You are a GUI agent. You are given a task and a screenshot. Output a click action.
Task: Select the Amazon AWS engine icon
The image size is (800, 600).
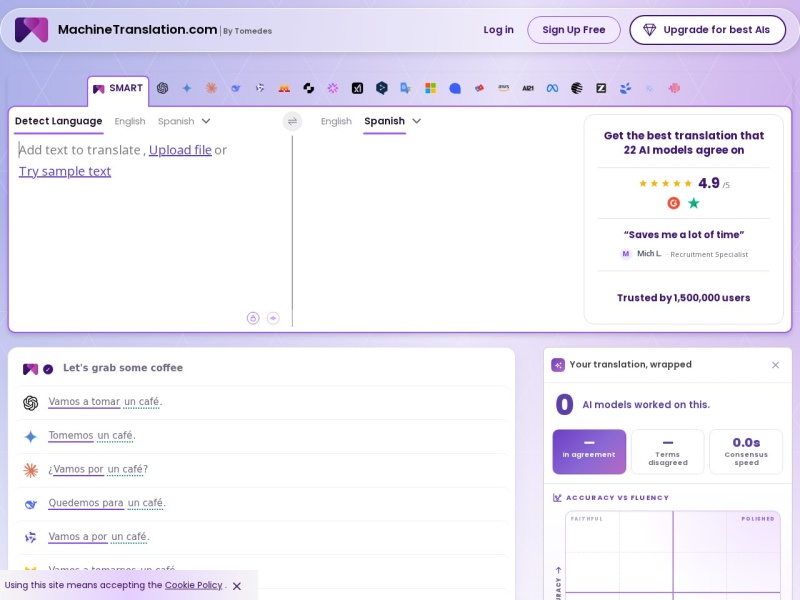(504, 88)
